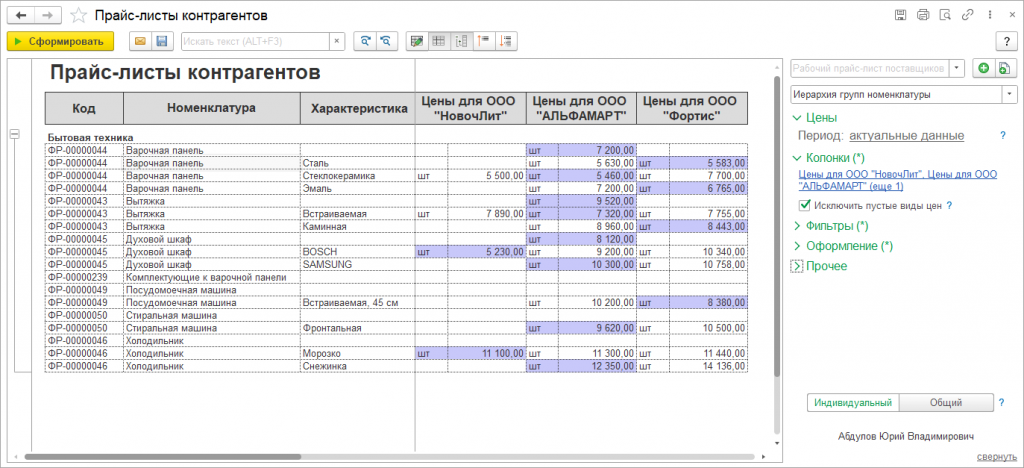Image resolution: width=1024 pixels, height=468 pixels.
Task: Select Код column header
Action: (84, 108)
